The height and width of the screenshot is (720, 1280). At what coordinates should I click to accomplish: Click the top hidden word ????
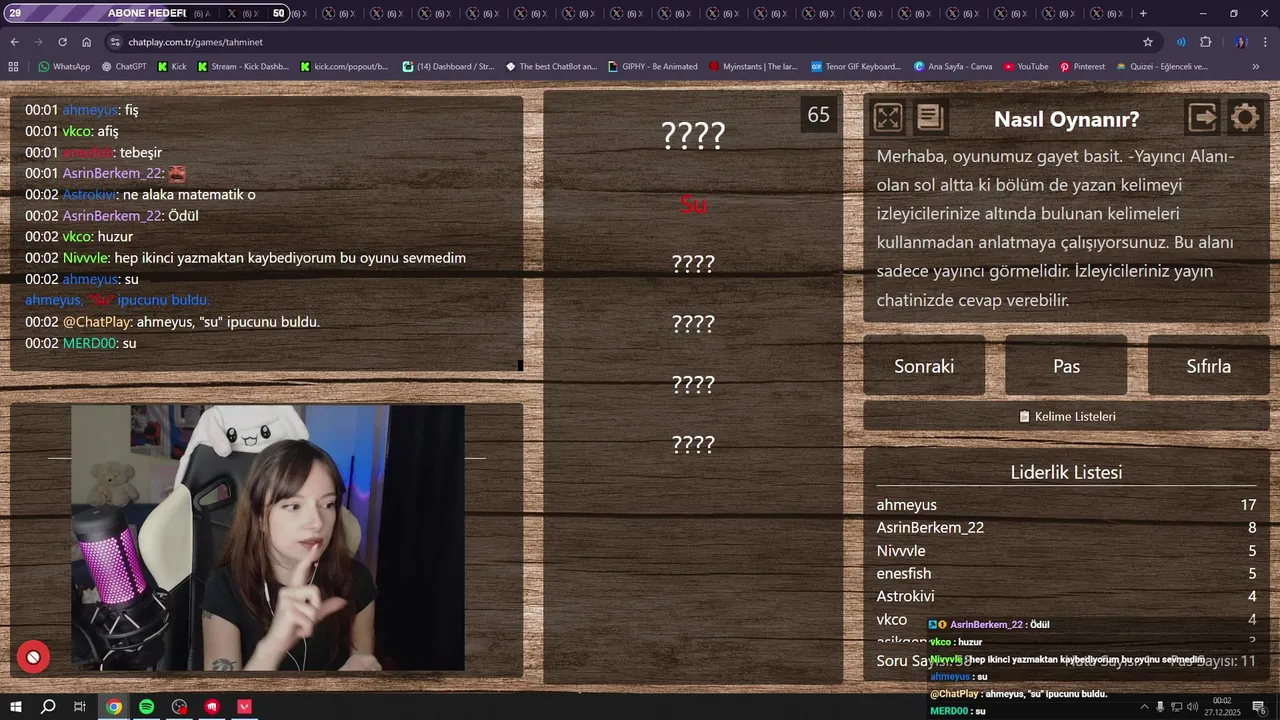tap(693, 135)
